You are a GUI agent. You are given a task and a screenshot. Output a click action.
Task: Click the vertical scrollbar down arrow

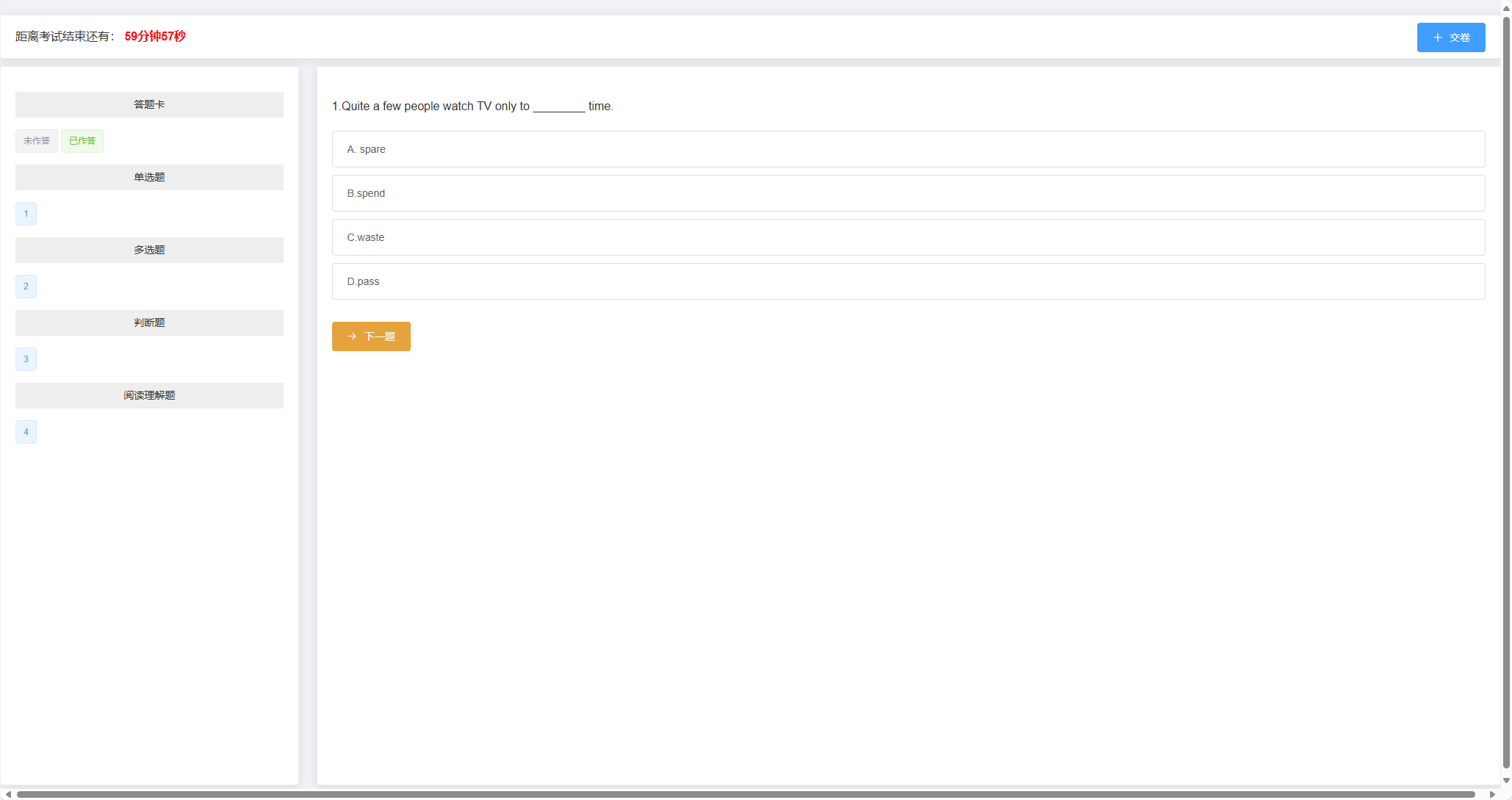(x=1506, y=781)
